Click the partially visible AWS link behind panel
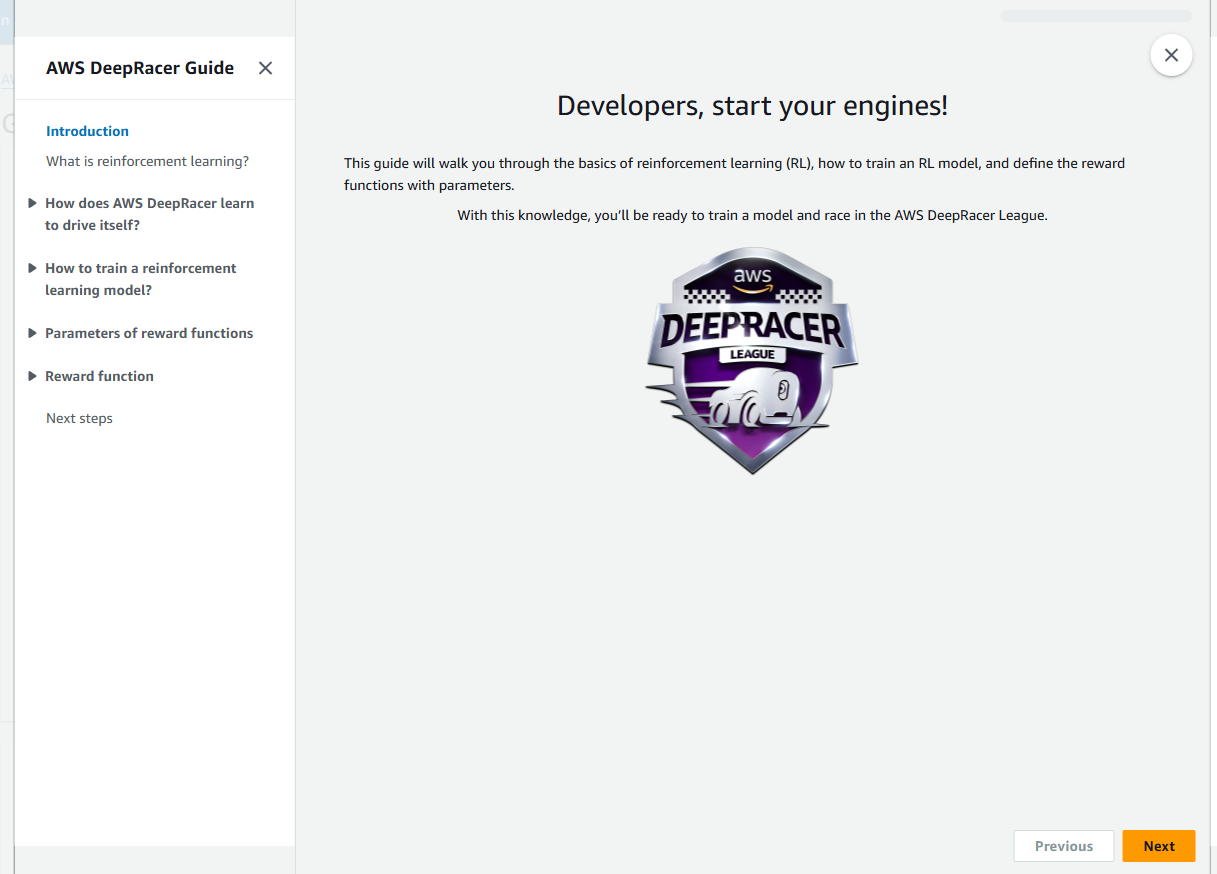 click(x=6, y=79)
